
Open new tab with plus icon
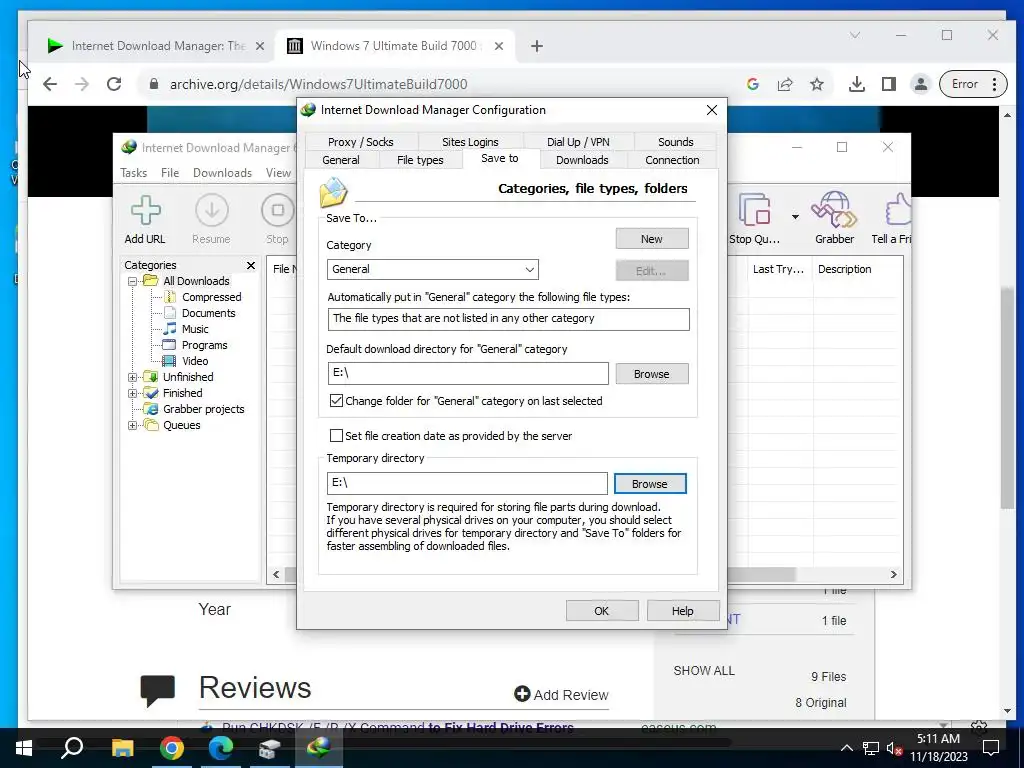point(537,46)
